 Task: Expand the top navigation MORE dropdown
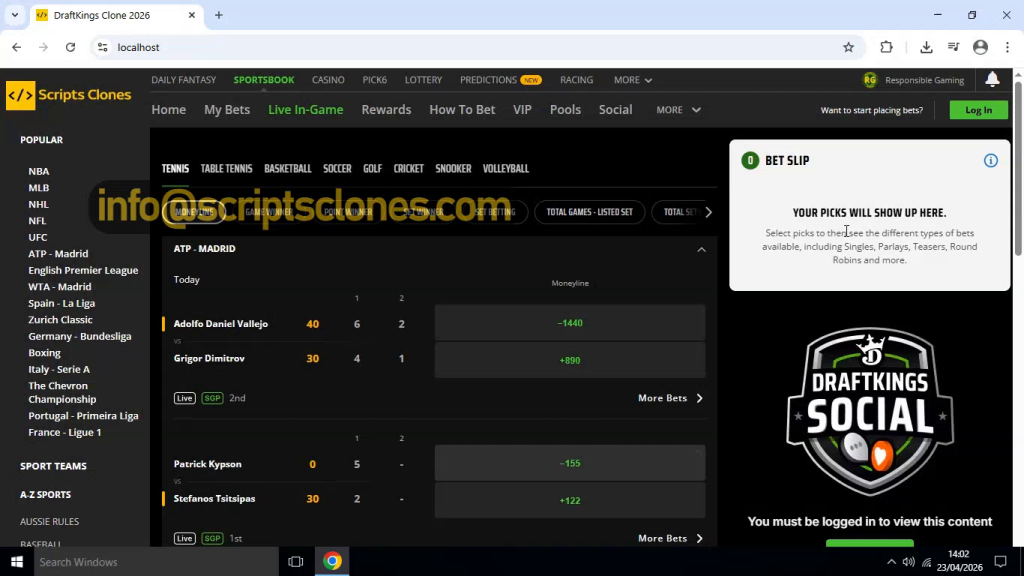(x=633, y=80)
